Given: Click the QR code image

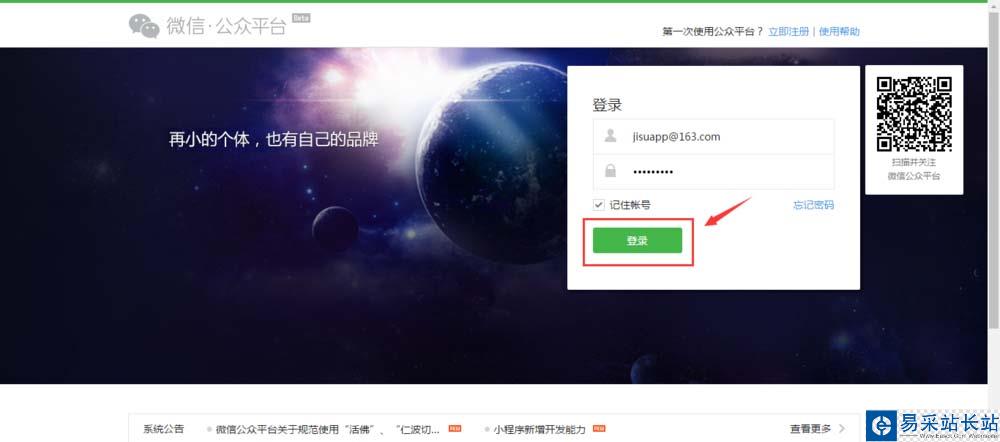Looking at the screenshot, I should 914,114.
